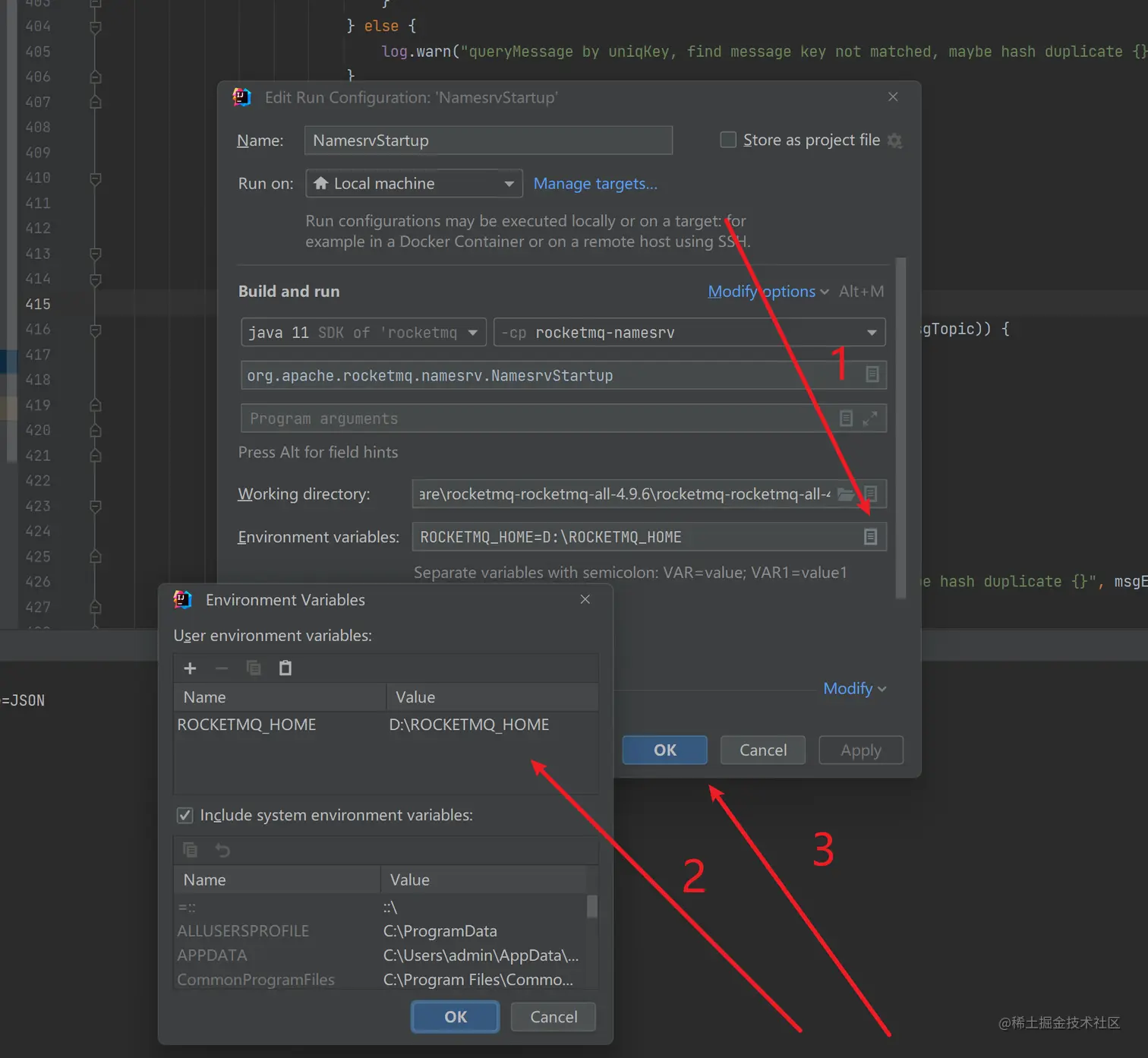Screen dimensions: 1148x1058
Task: Open the Run on Local machine dropdown
Action: 414,184
